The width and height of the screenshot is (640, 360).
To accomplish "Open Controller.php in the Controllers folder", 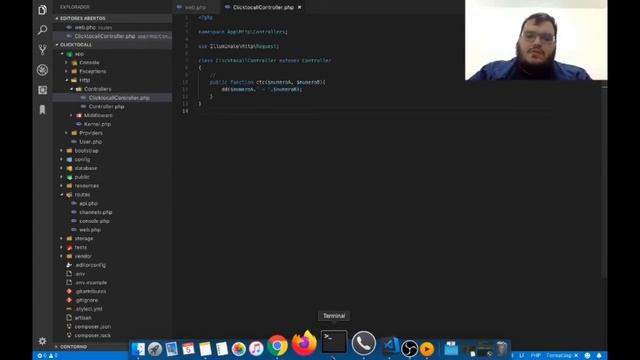I will click(106, 107).
